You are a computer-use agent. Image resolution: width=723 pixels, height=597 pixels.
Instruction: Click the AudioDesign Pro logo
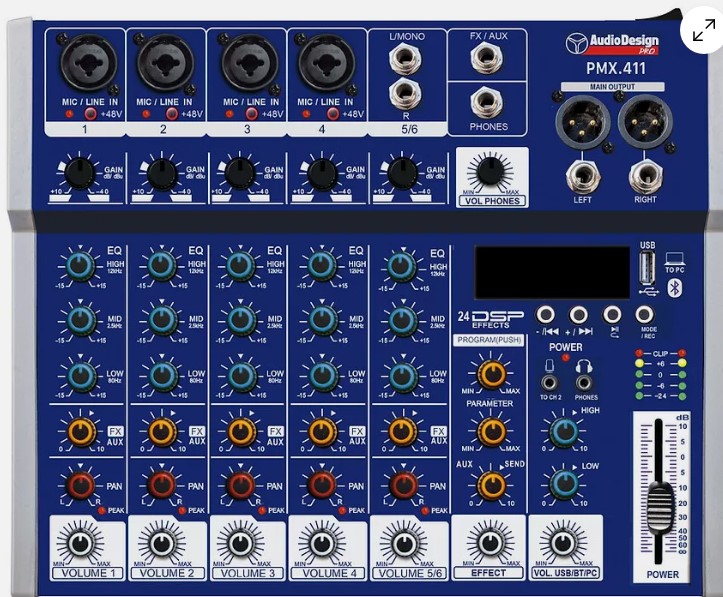(612, 44)
